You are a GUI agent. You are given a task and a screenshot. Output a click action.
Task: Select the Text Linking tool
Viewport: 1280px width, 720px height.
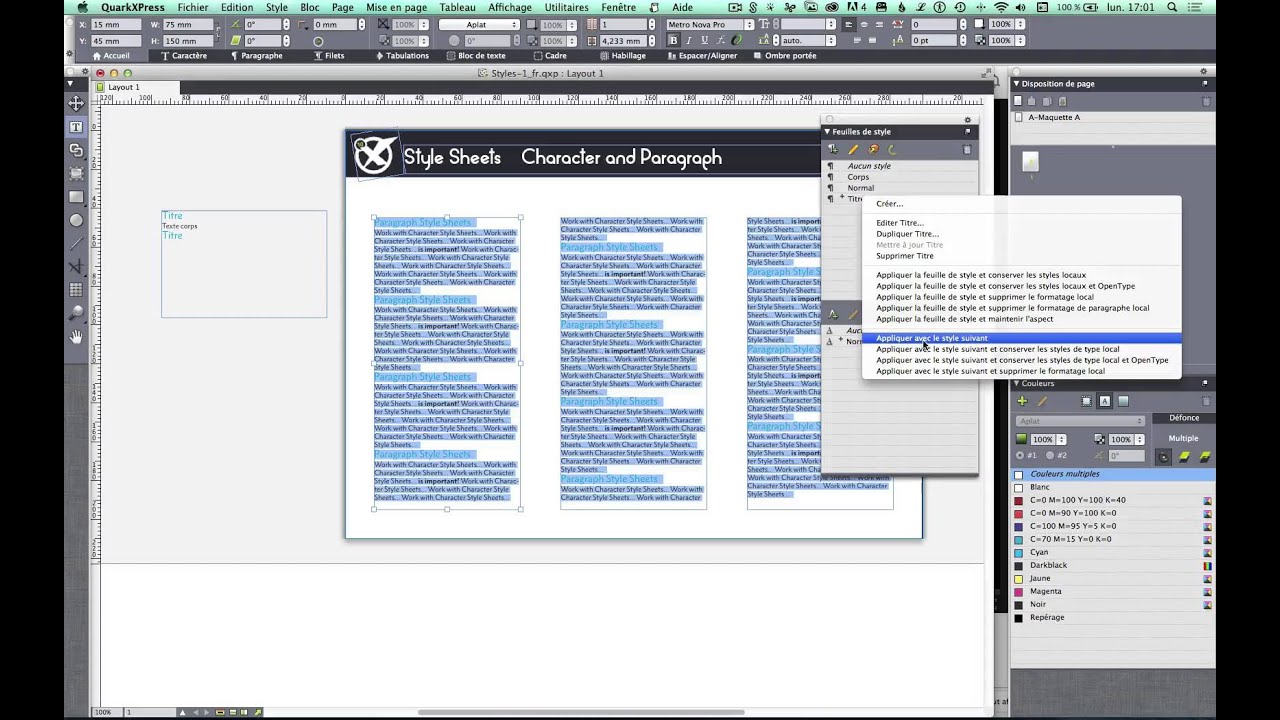point(76,150)
